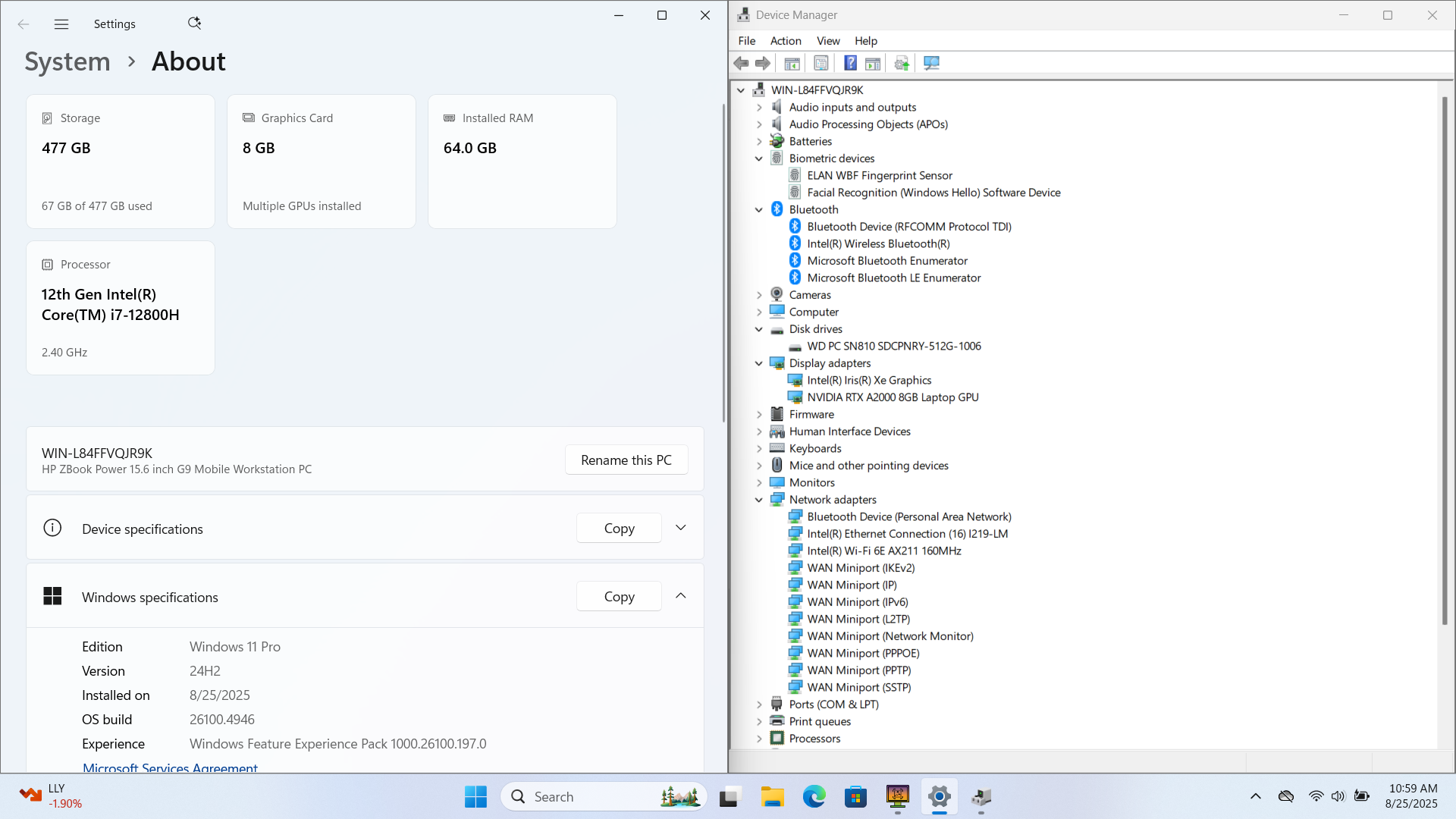This screenshot has height=819, width=1456.
Task: Click the Device Manager vertical scrollbar
Action: point(1445,360)
